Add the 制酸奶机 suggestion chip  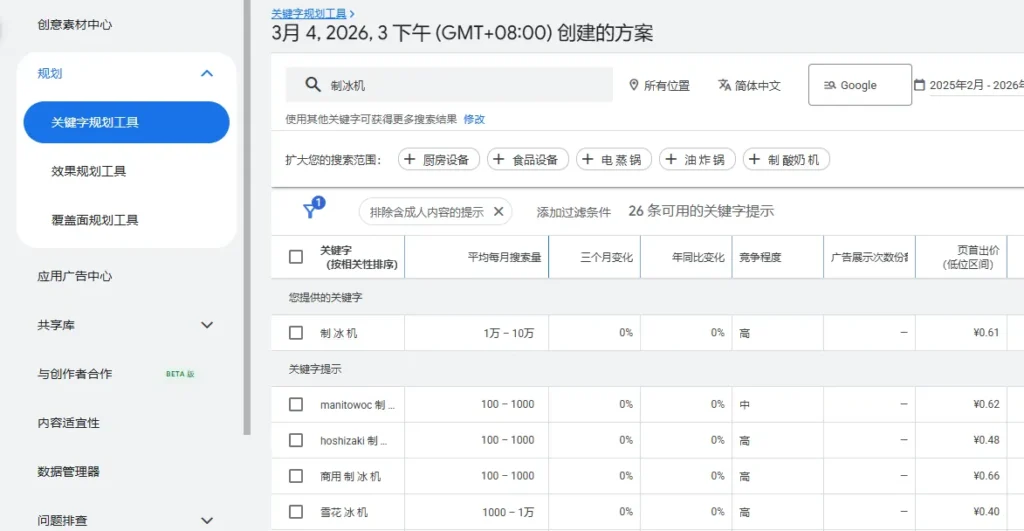pos(786,159)
